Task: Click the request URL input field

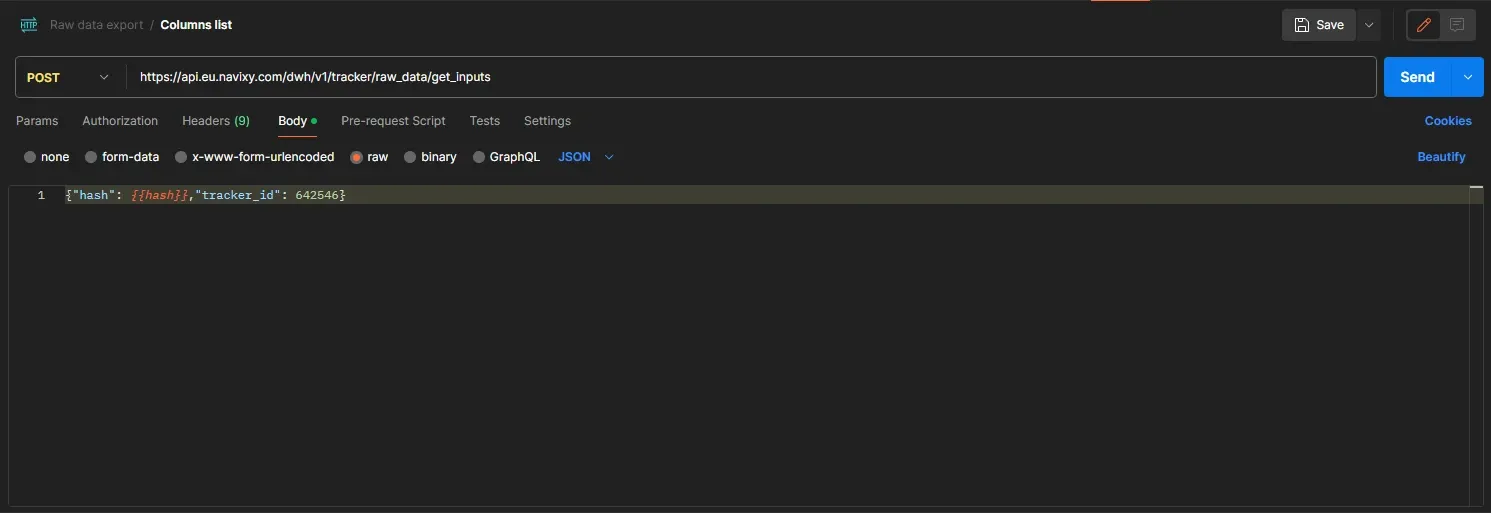Action: tap(750, 77)
